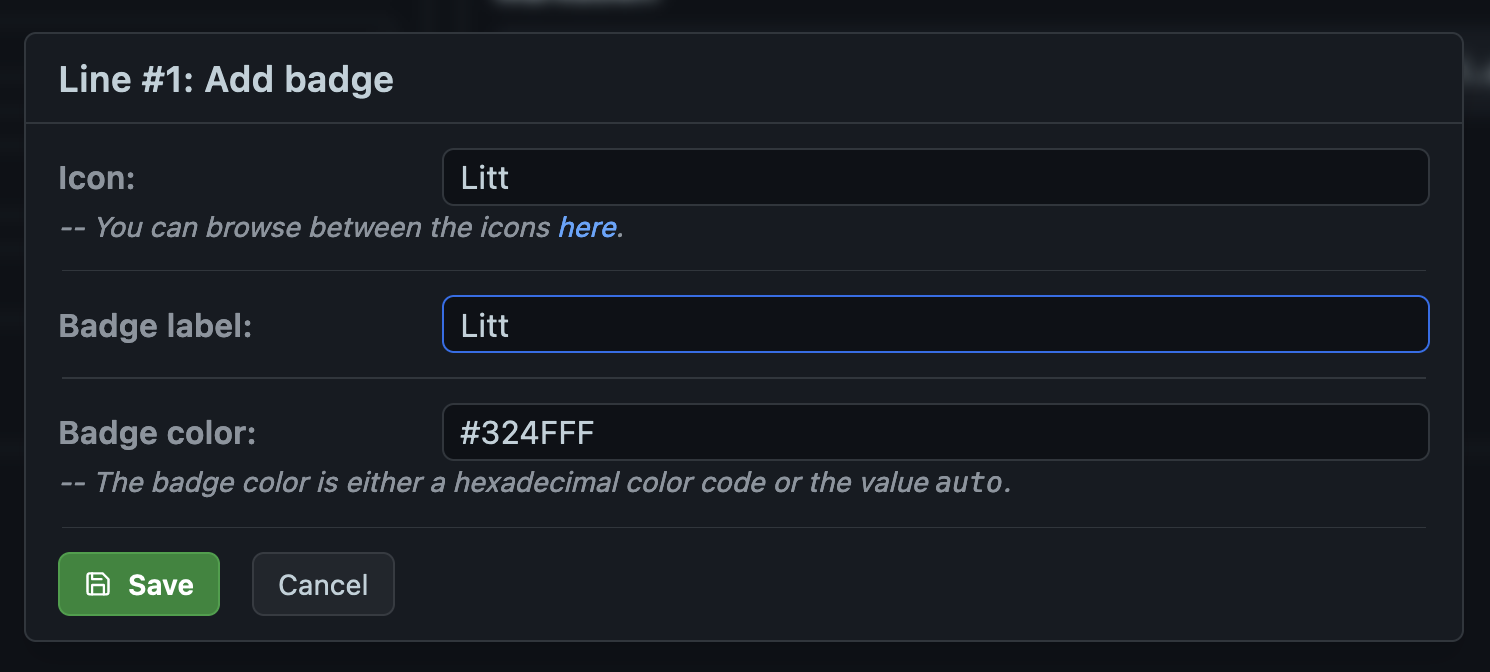Click the 'Badge color:' field label
1490x672 pixels.
point(158,433)
